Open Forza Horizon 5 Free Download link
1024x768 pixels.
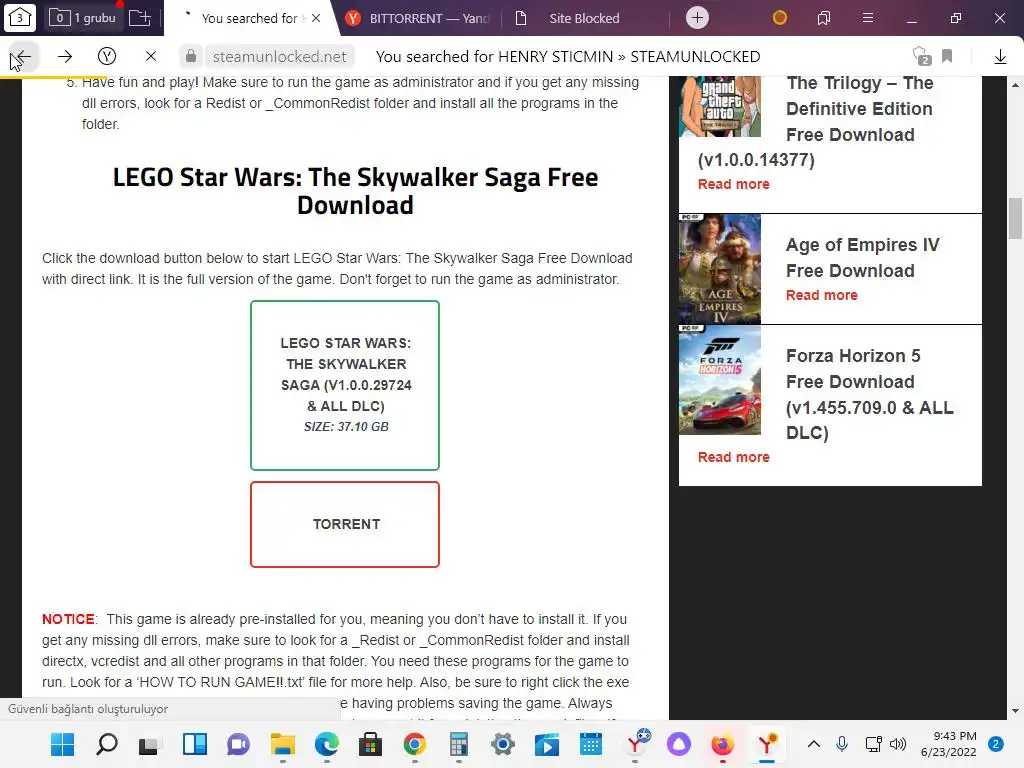click(869, 394)
